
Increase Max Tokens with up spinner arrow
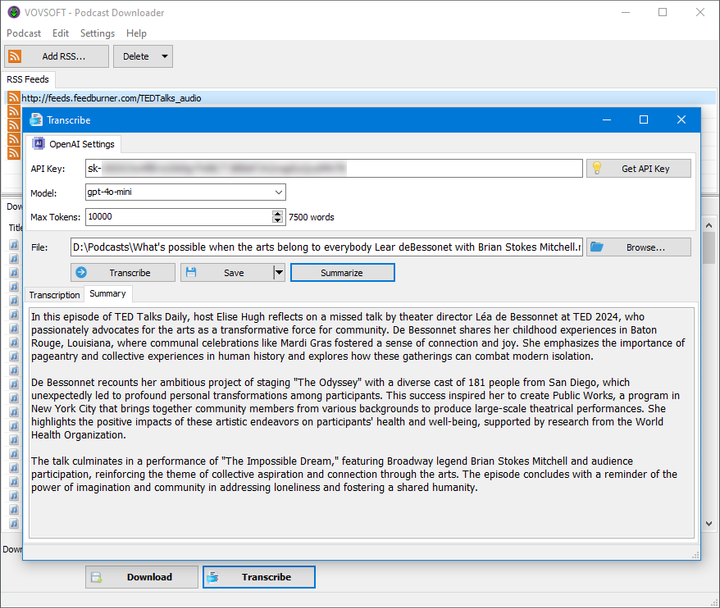[x=277, y=214]
